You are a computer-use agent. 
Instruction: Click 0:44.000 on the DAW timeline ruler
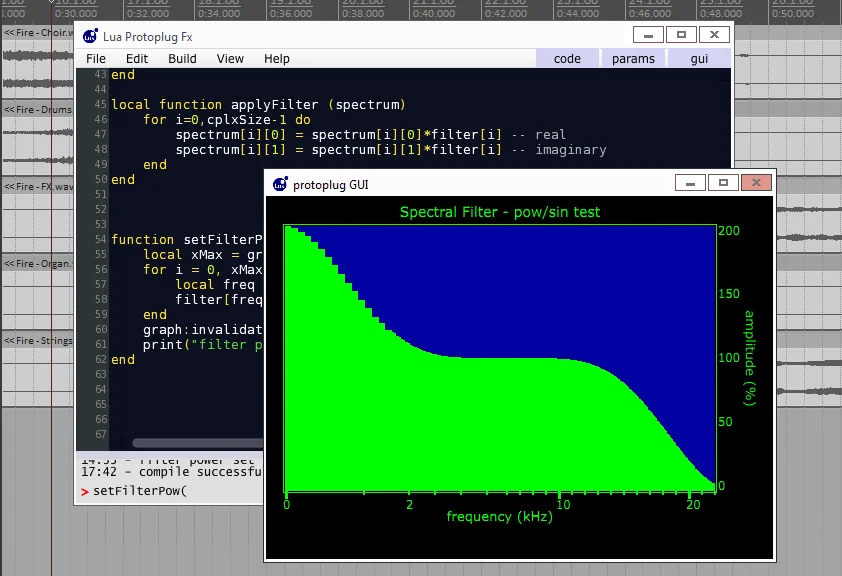coord(578,13)
